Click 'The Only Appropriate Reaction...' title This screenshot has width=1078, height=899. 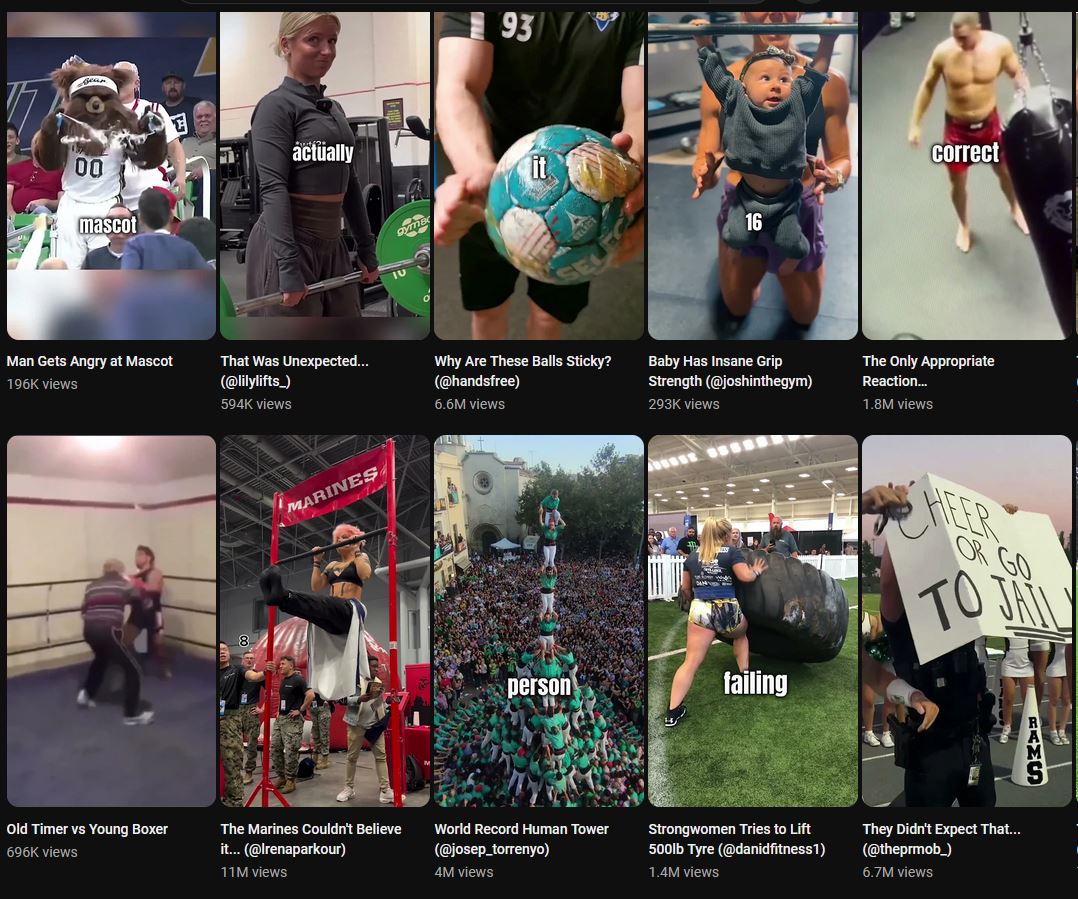(x=928, y=370)
